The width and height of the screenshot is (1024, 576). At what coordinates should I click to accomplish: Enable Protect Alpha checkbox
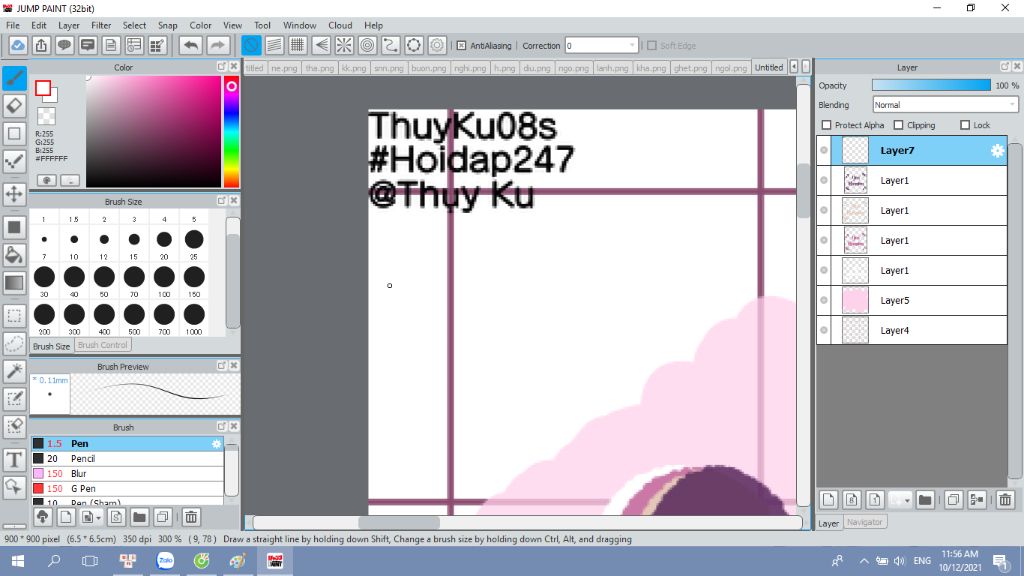pos(827,125)
